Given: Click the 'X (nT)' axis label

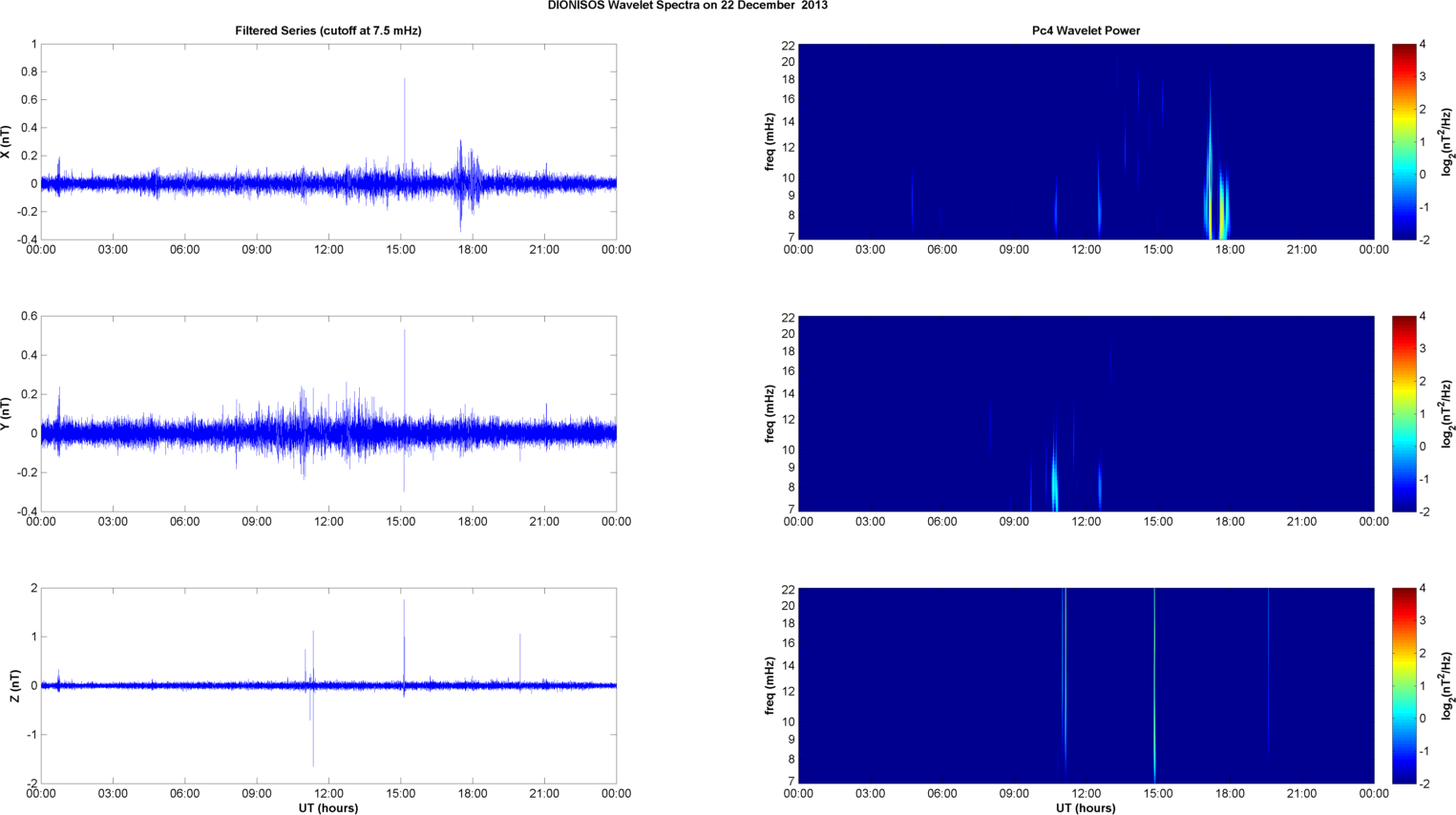Looking at the screenshot, I should (7, 141).
